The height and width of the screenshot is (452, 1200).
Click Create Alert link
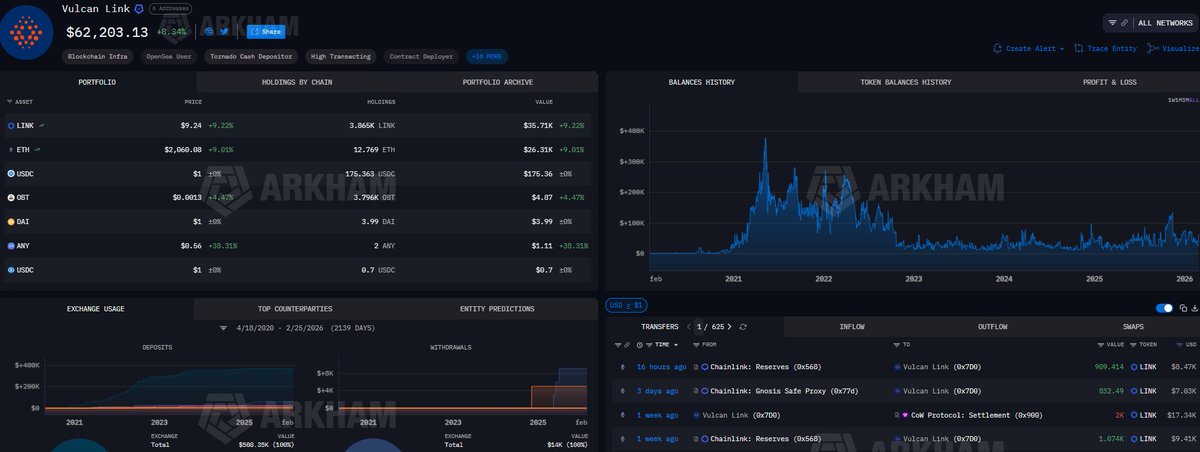pyautogui.click(x=1036, y=48)
